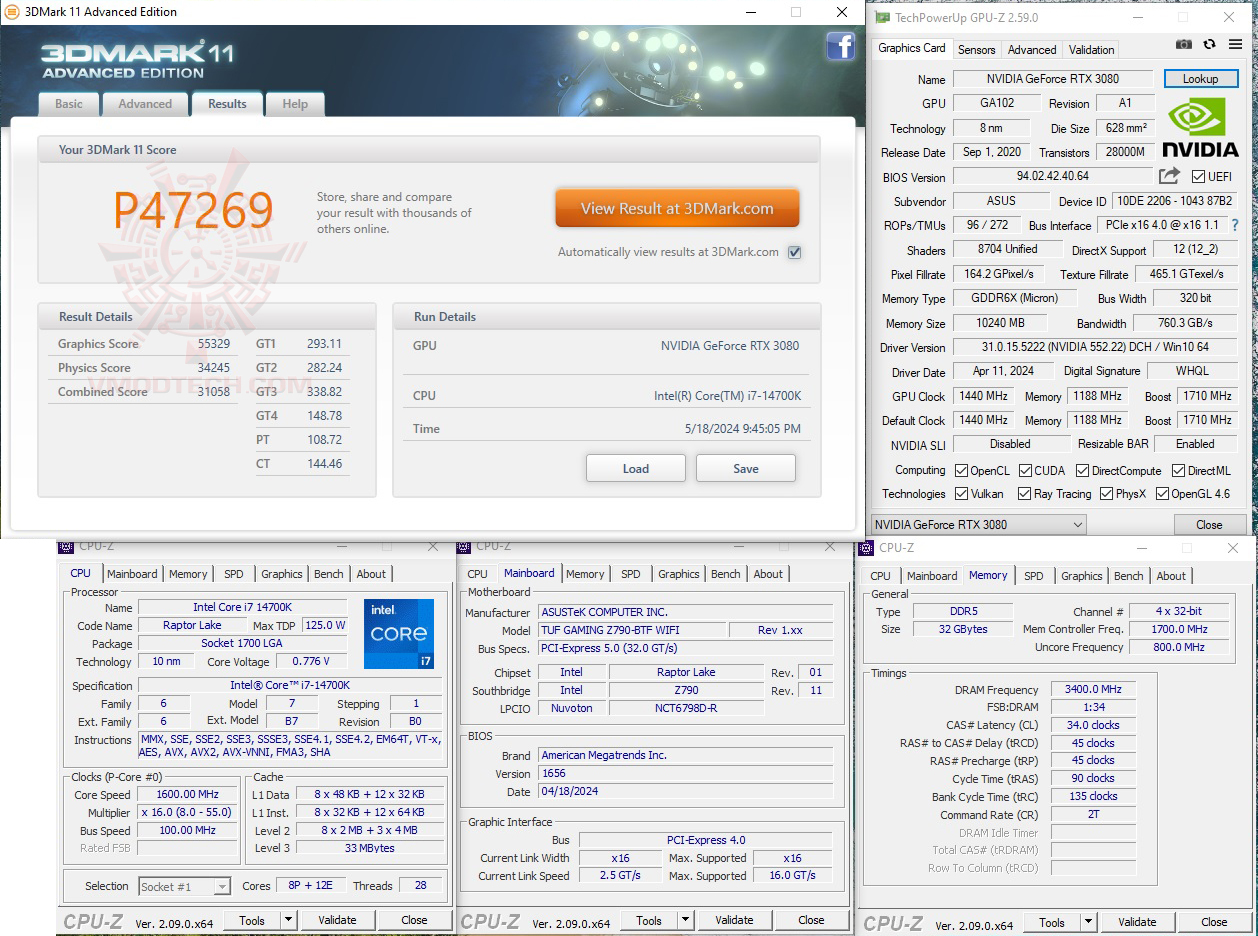The image size is (1258, 936).
Task: Click the motherboard model TUF GAMING Z790-BTF WIFI
Action: [630, 630]
